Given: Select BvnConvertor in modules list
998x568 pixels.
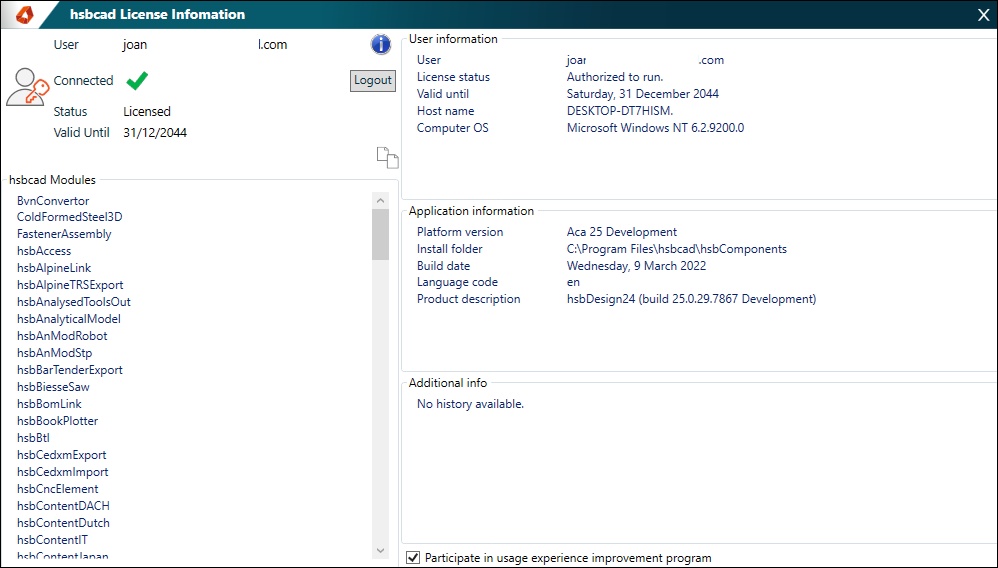Looking at the screenshot, I should 53,201.
